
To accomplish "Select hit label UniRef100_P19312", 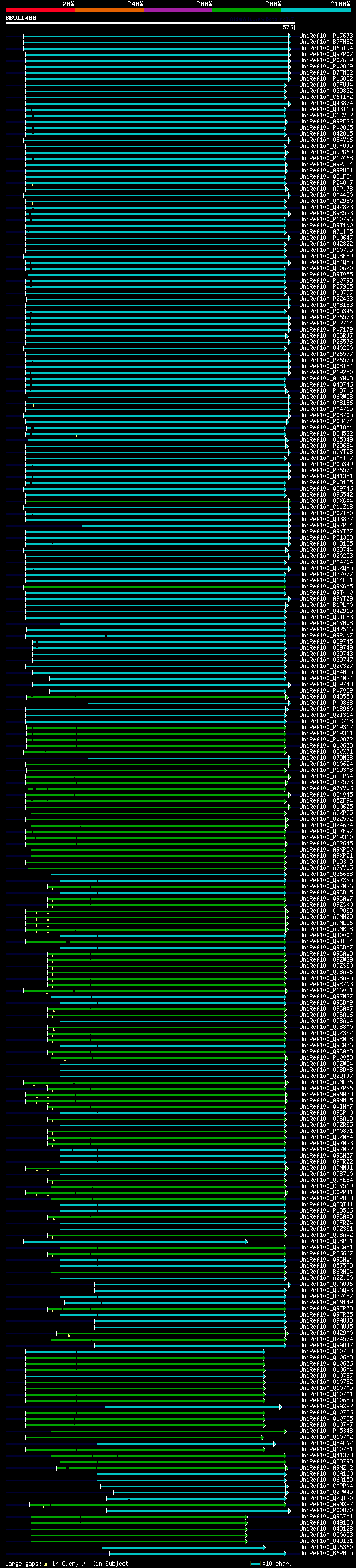I will point(326,727).
